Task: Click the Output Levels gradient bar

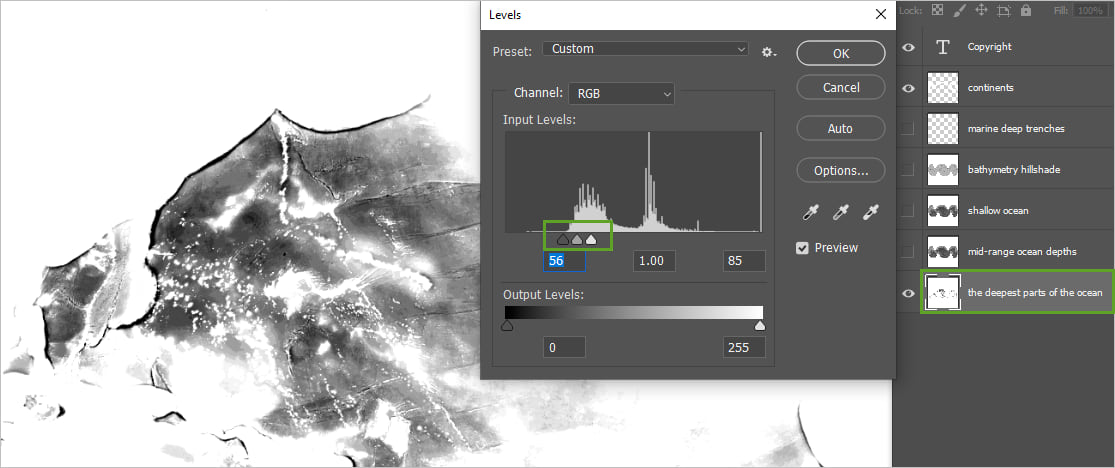Action: pyautogui.click(x=634, y=313)
